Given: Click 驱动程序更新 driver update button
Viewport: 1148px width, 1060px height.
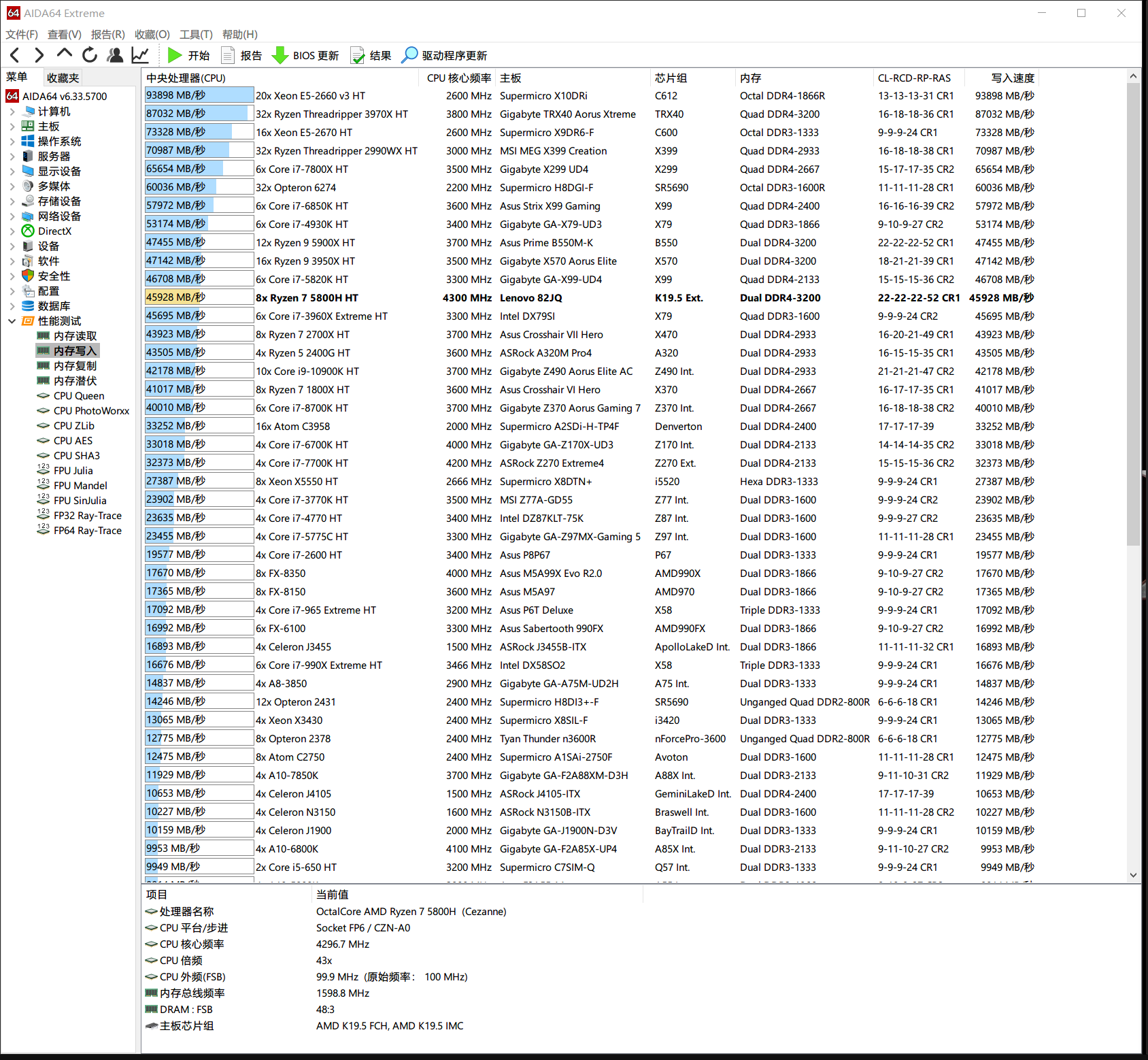Looking at the screenshot, I should (x=444, y=55).
